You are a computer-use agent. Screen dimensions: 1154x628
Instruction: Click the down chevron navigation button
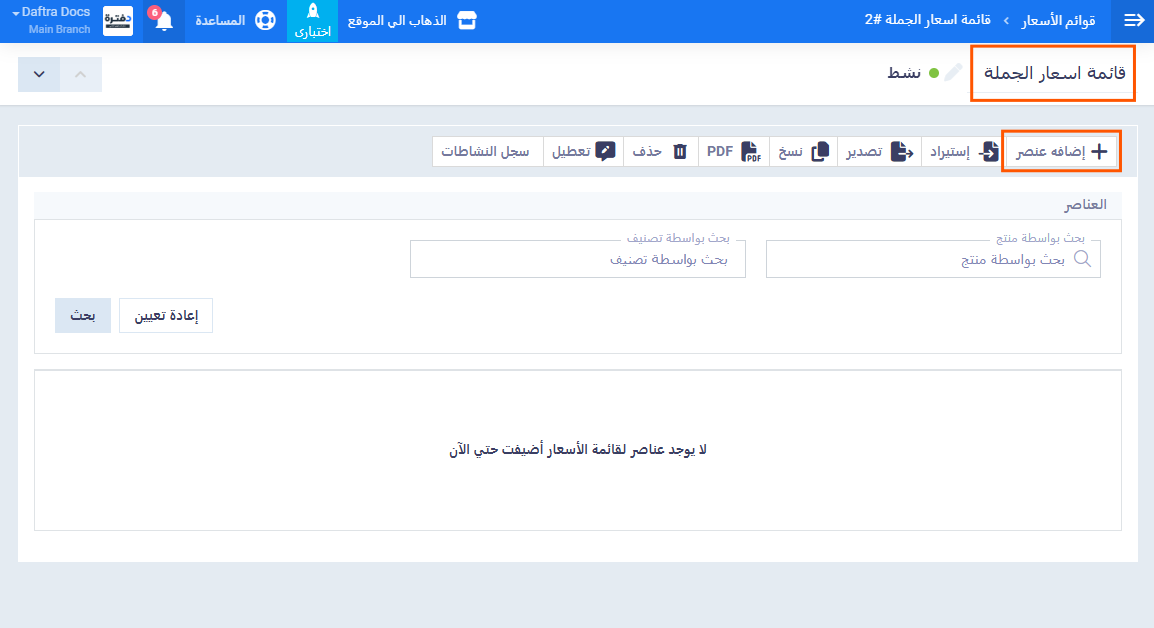tap(39, 75)
